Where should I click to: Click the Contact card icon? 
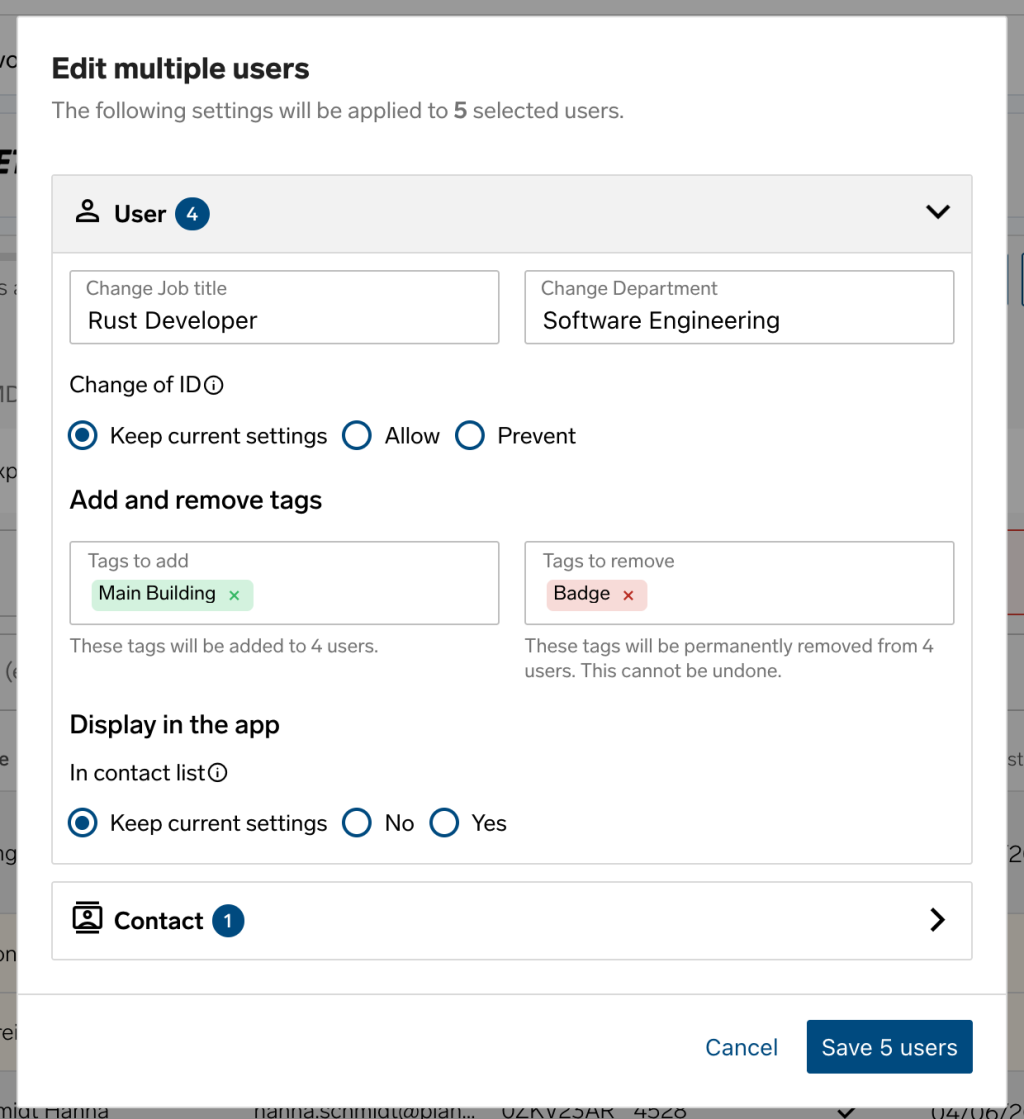pos(88,919)
